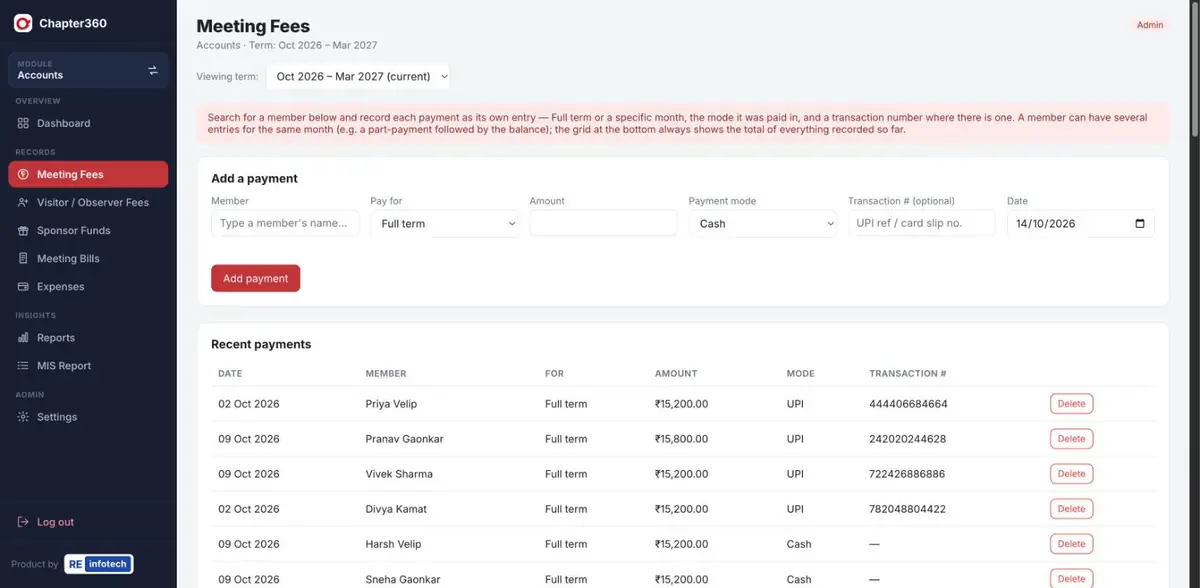Click the Settings gear icon
Screen dimensions: 1200x588
[23, 417]
